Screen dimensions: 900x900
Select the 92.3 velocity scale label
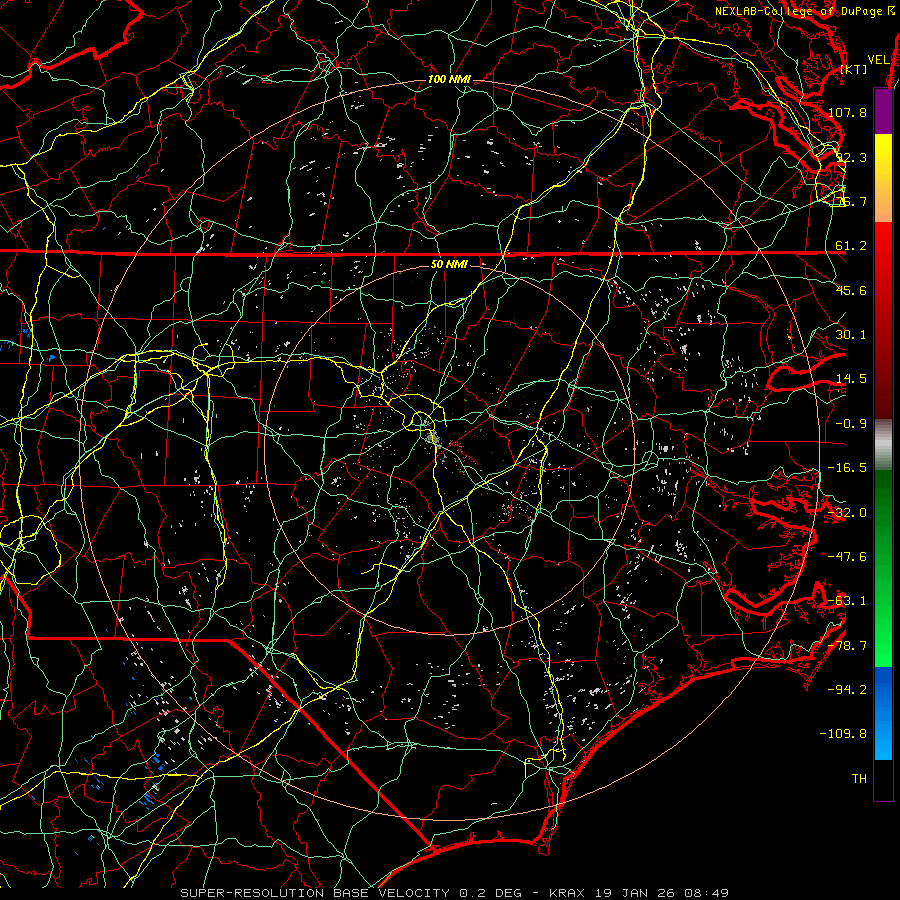pyautogui.click(x=849, y=157)
